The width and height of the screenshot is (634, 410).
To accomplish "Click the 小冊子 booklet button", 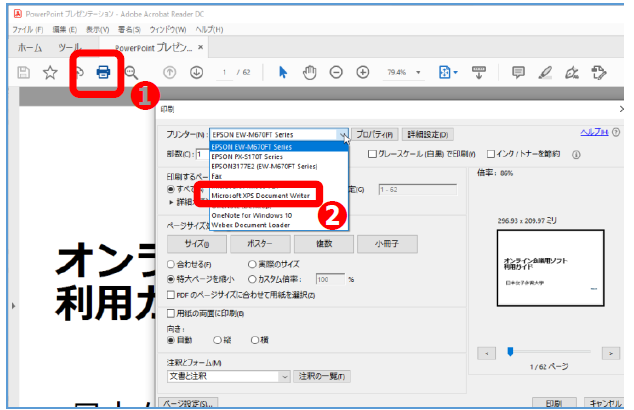I will pos(387,244).
